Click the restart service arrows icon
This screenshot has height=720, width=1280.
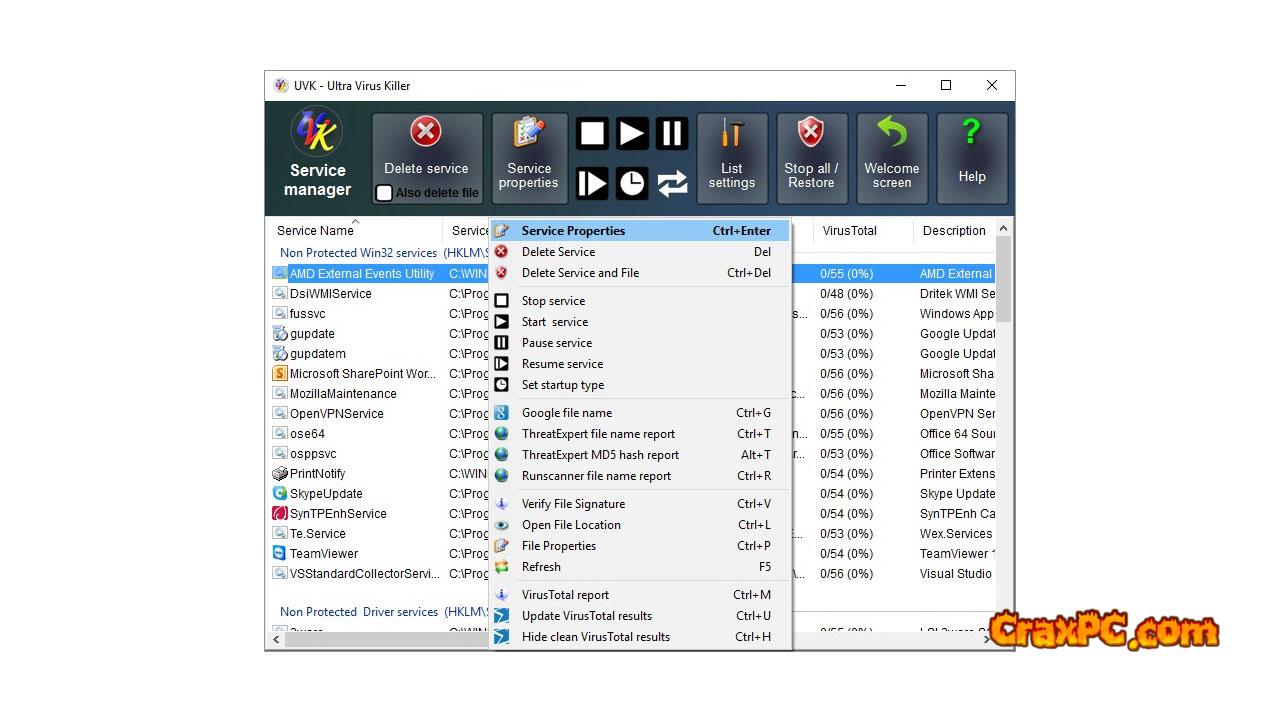[672, 183]
